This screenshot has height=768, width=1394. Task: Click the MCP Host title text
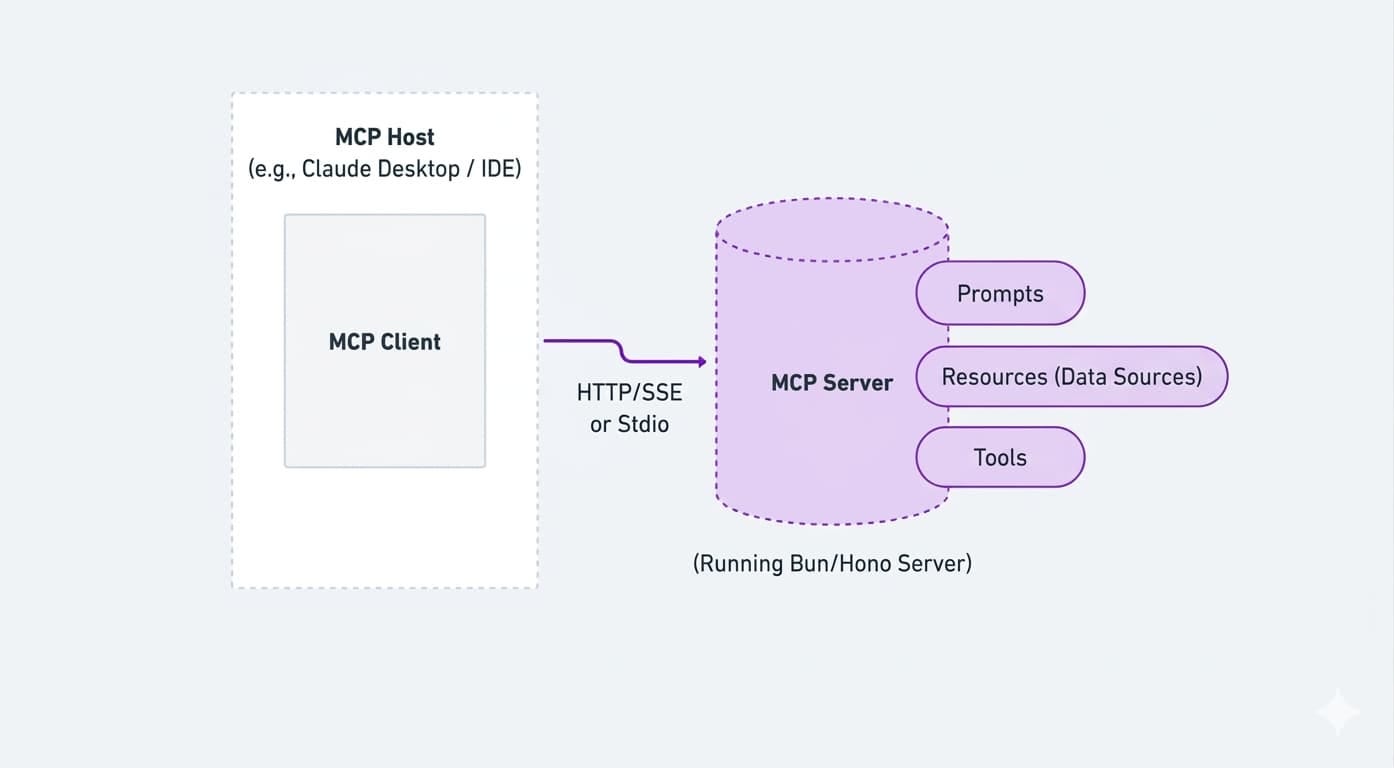point(385,137)
